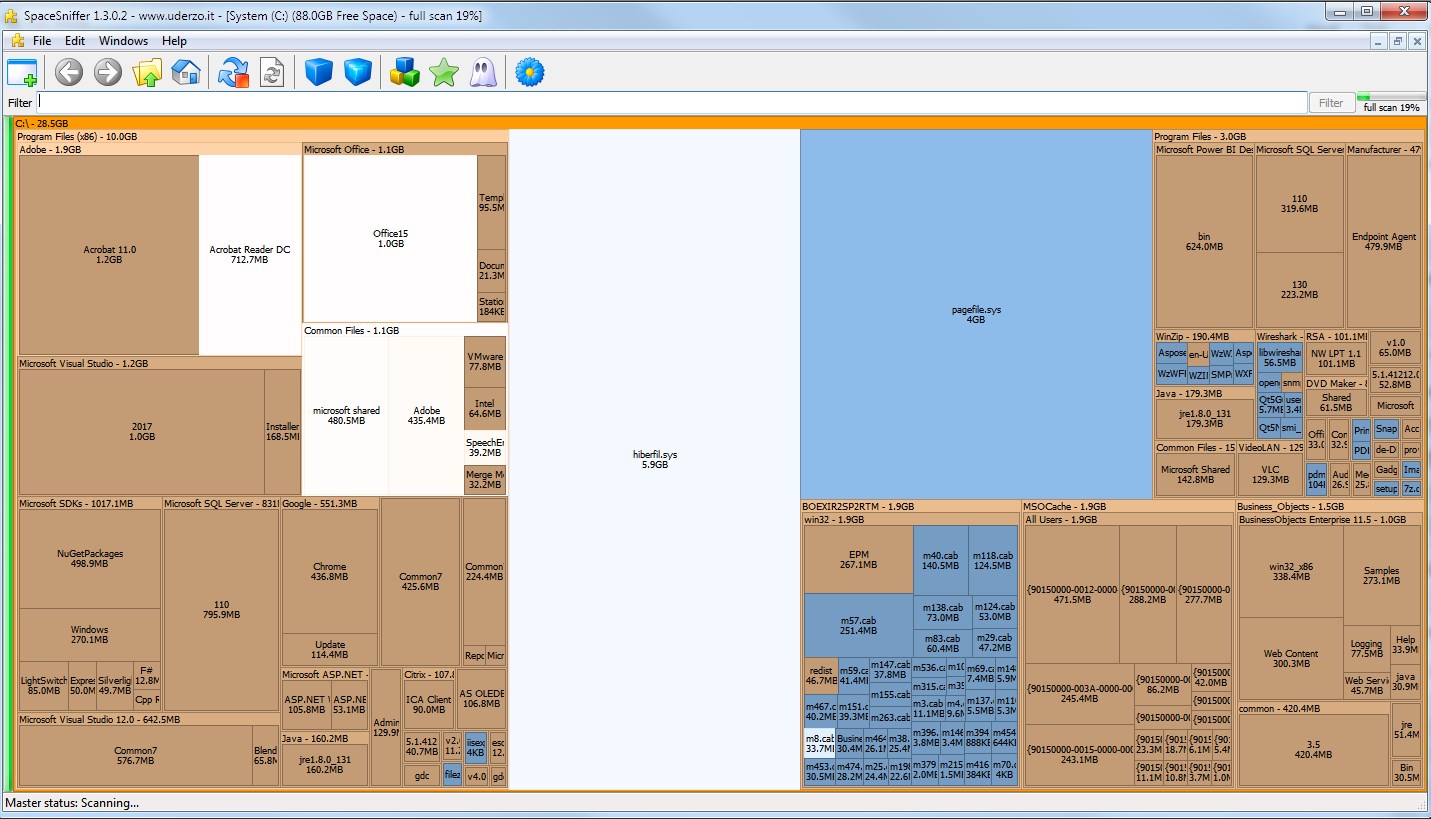
Task: Select the ICA Client 90.0MB block
Action: tap(428, 705)
